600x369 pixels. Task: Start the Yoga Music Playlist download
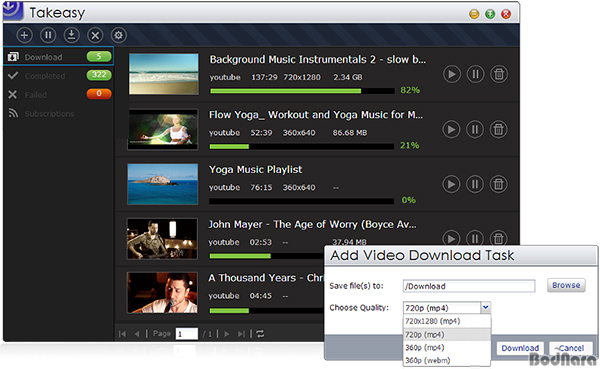pyautogui.click(x=451, y=184)
